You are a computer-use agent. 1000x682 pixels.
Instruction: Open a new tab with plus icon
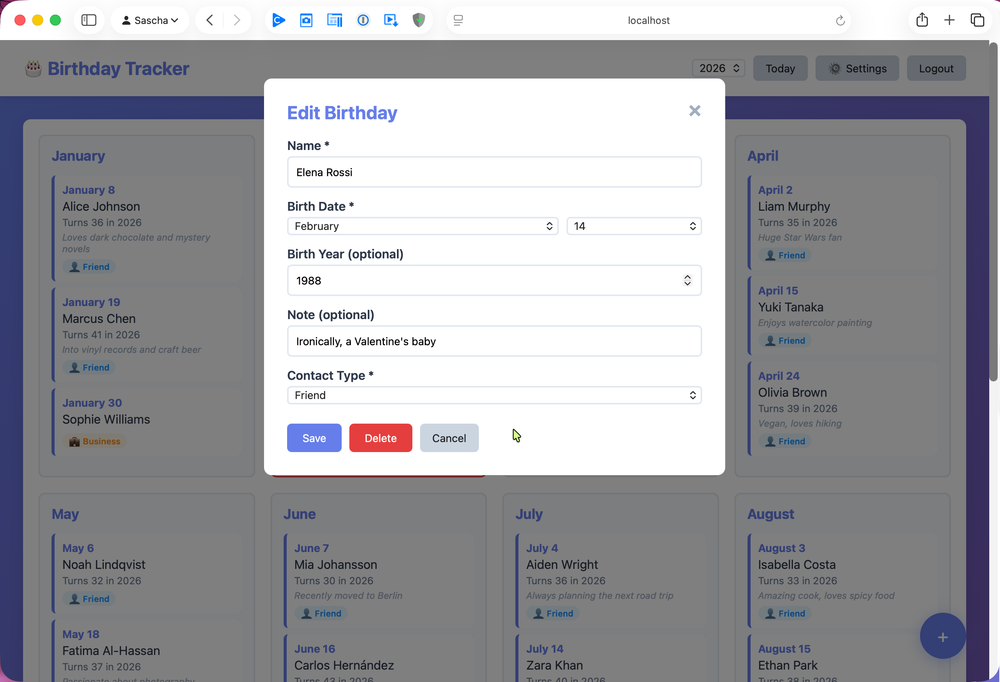(949, 20)
